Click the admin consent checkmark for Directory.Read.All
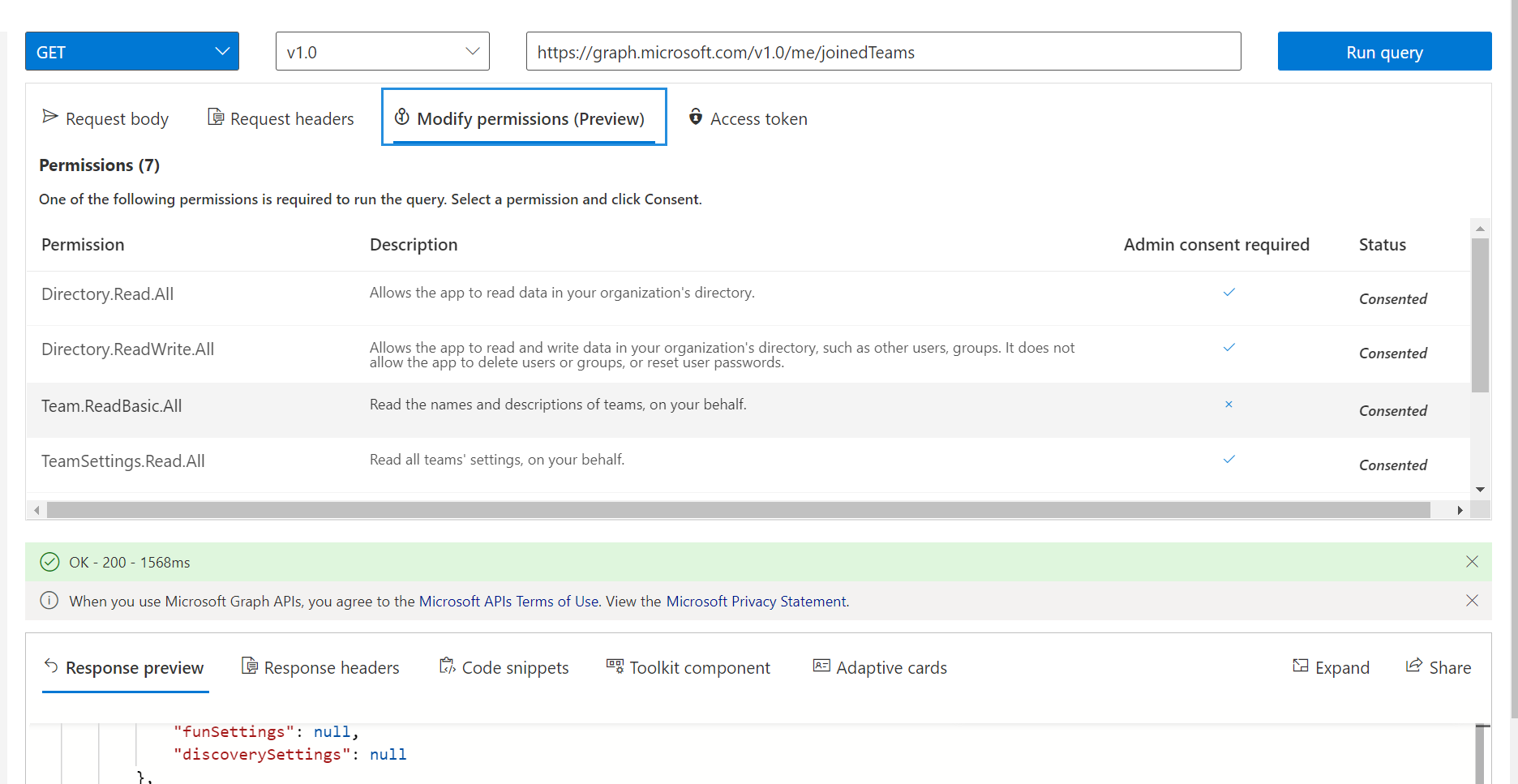The width and height of the screenshot is (1518, 784). point(1229,292)
